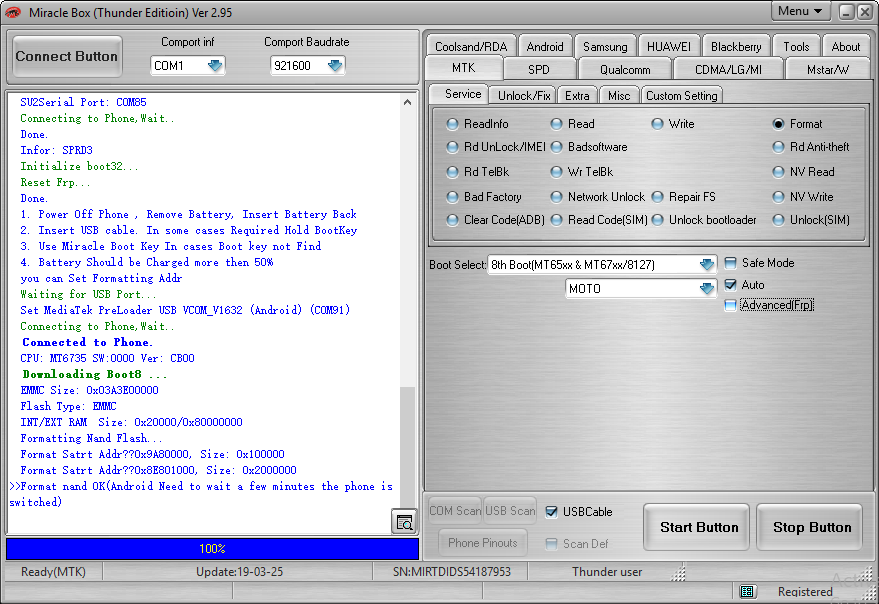The image size is (879, 604).
Task: Toggle the USBCable checkbox
Action: coord(551,511)
